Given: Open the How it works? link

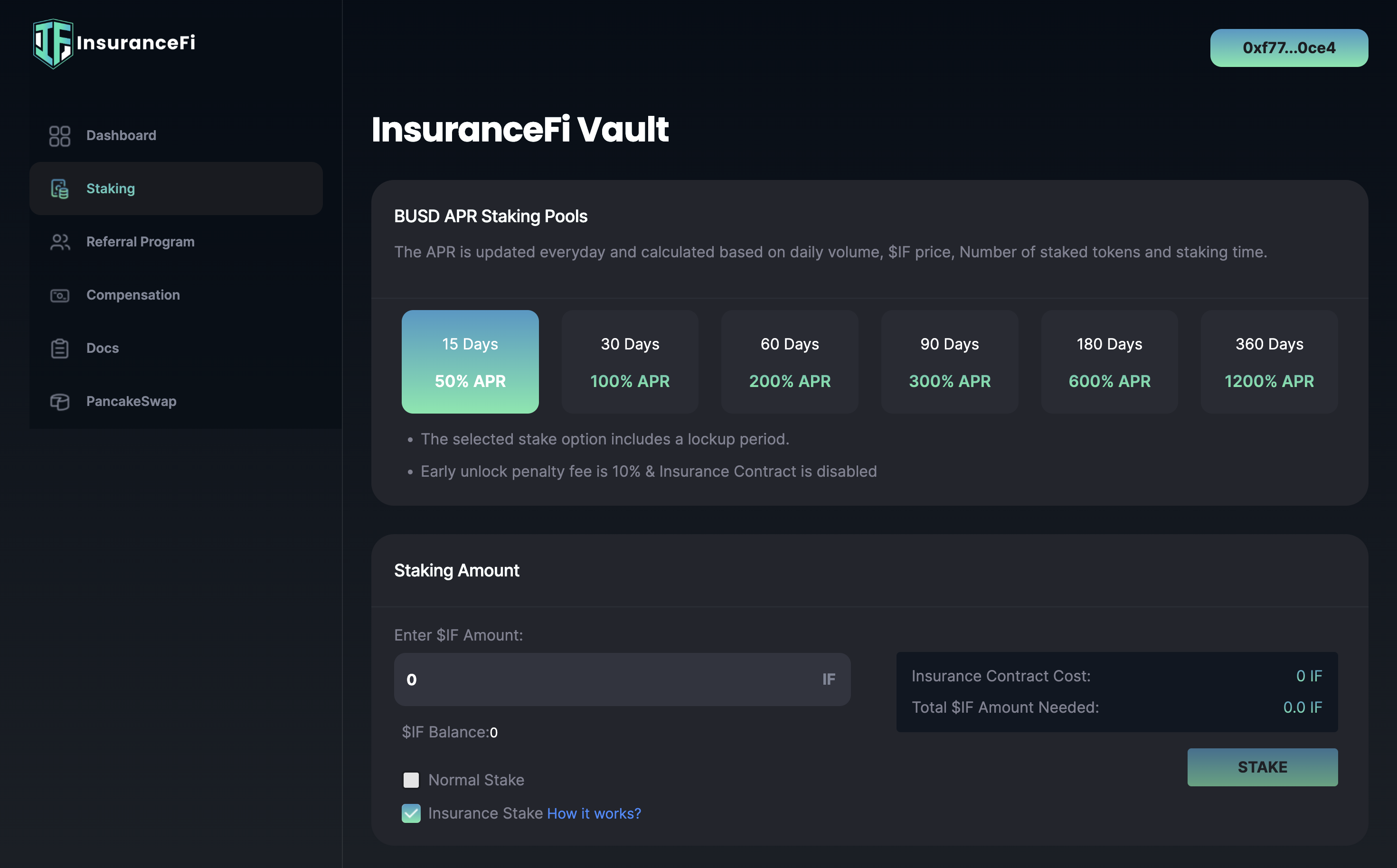Looking at the screenshot, I should click(594, 813).
